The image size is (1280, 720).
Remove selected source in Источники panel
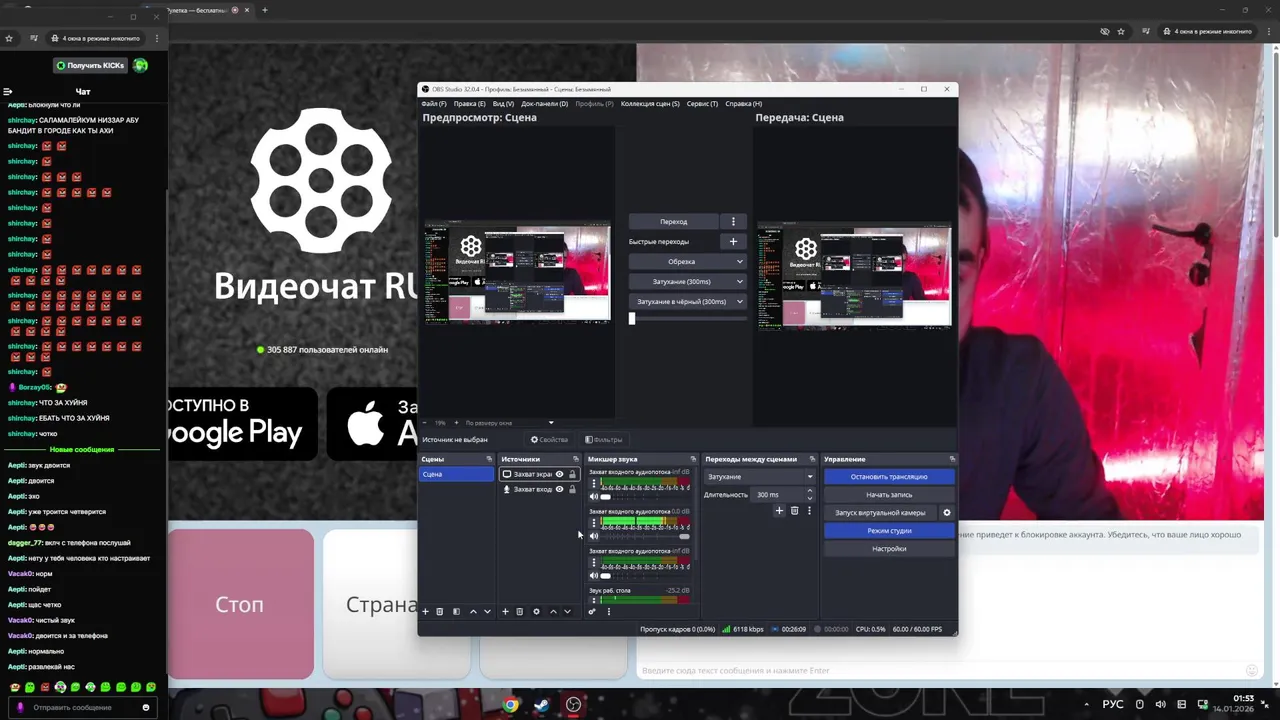click(x=519, y=611)
